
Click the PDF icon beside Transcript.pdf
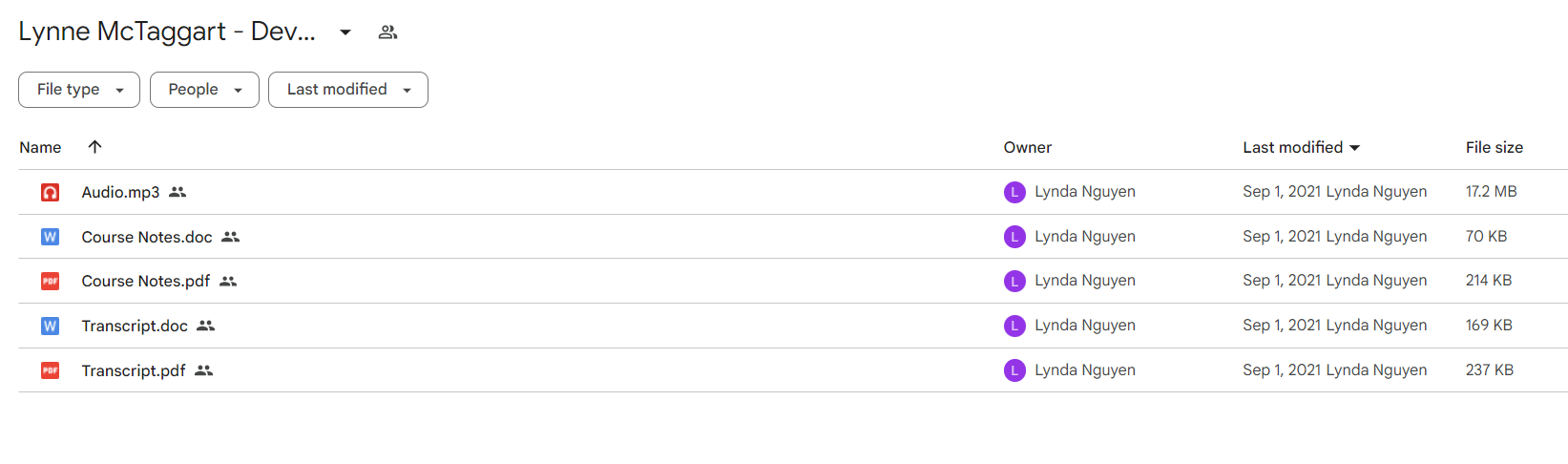pos(50,370)
